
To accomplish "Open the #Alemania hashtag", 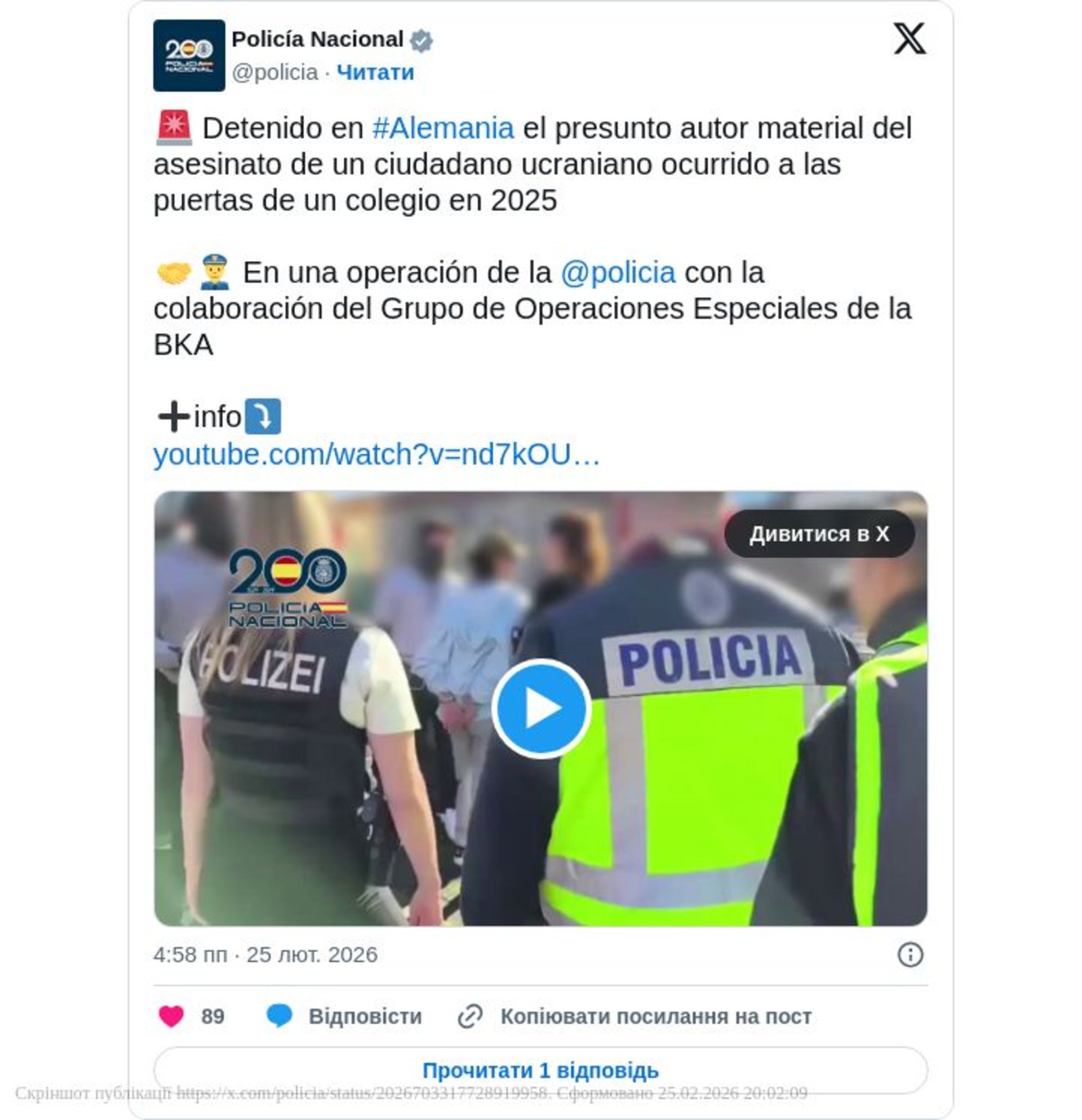I will click(x=444, y=128).
